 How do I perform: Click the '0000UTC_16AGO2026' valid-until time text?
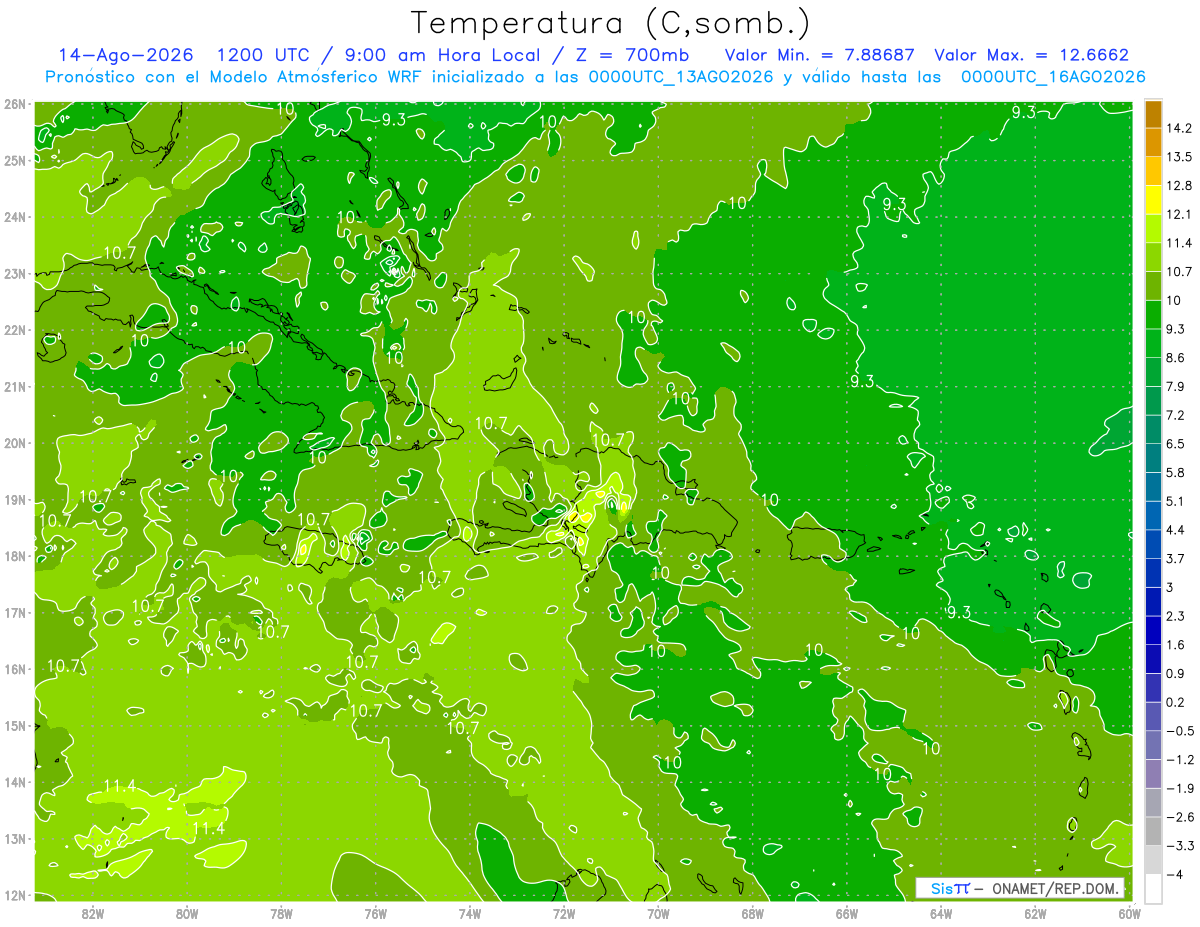[x=1053, y=77]
